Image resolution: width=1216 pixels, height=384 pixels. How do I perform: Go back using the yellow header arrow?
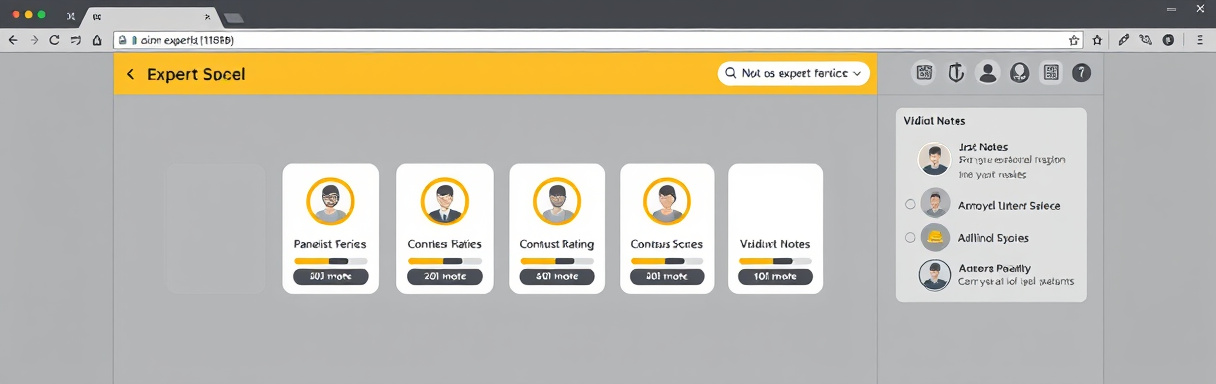pos(130,74)
